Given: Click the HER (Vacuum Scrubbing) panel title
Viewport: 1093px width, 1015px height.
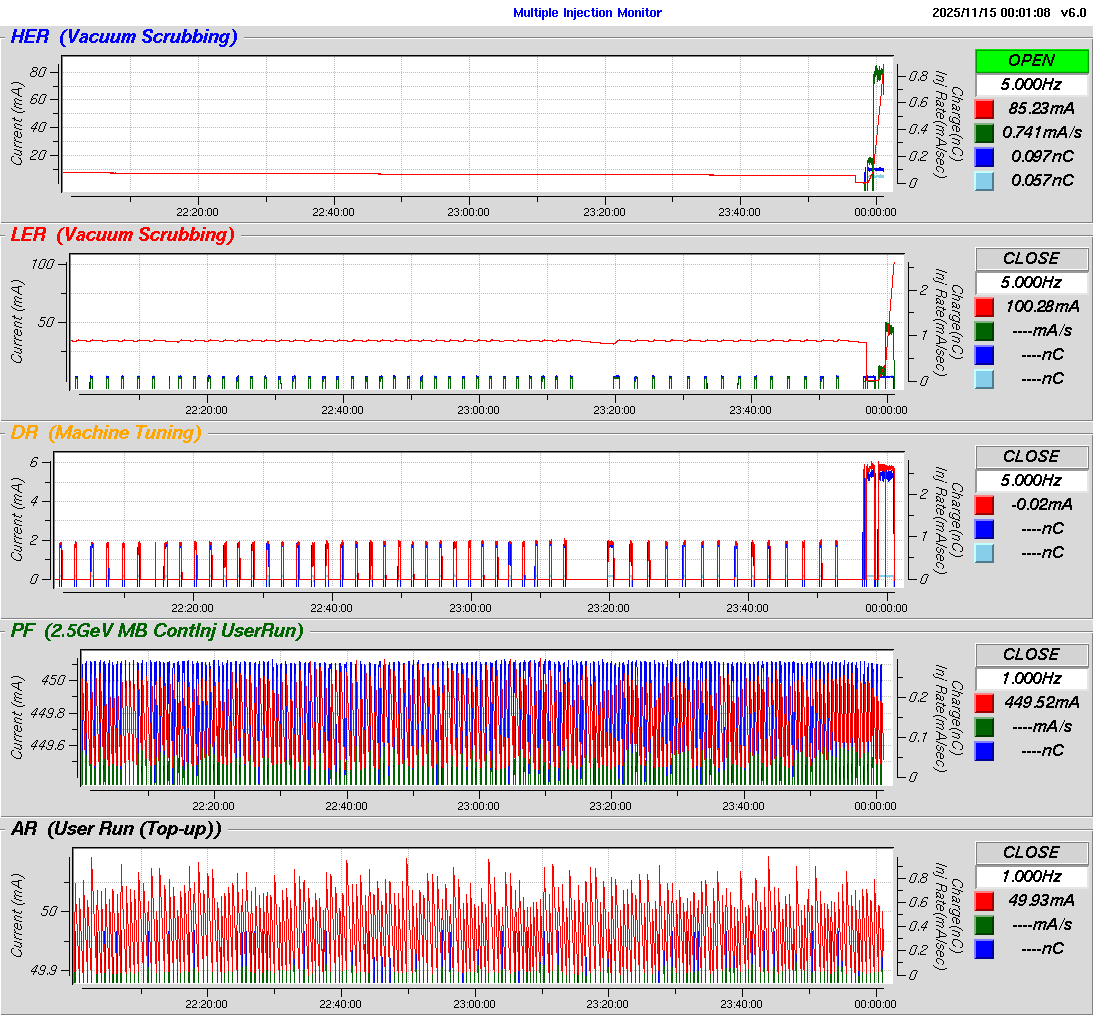Looking at the screenshot, I should [124, 38].
